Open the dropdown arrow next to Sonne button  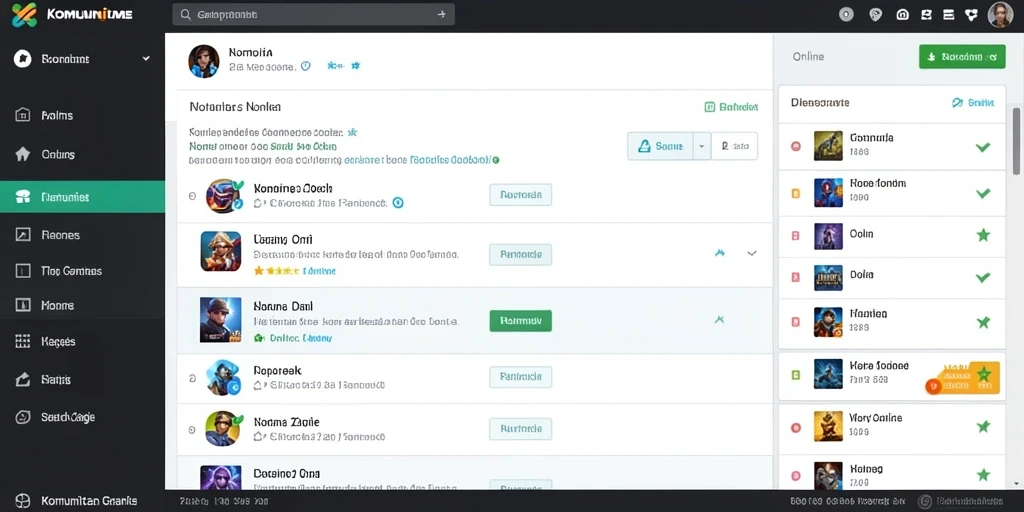click(701, 146)
